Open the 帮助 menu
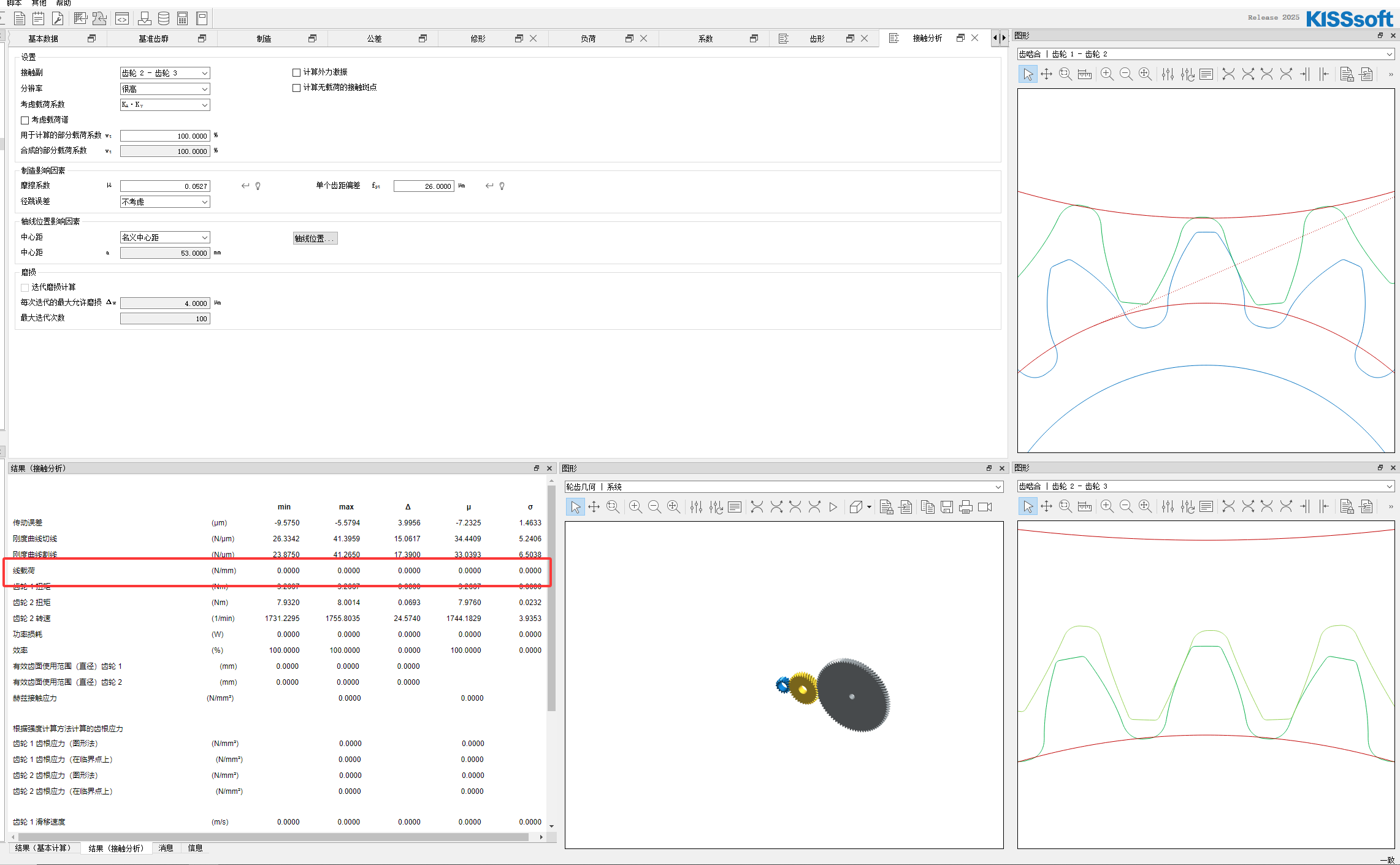The height and width of the screenshot is (865, 1400). [63, 3]
